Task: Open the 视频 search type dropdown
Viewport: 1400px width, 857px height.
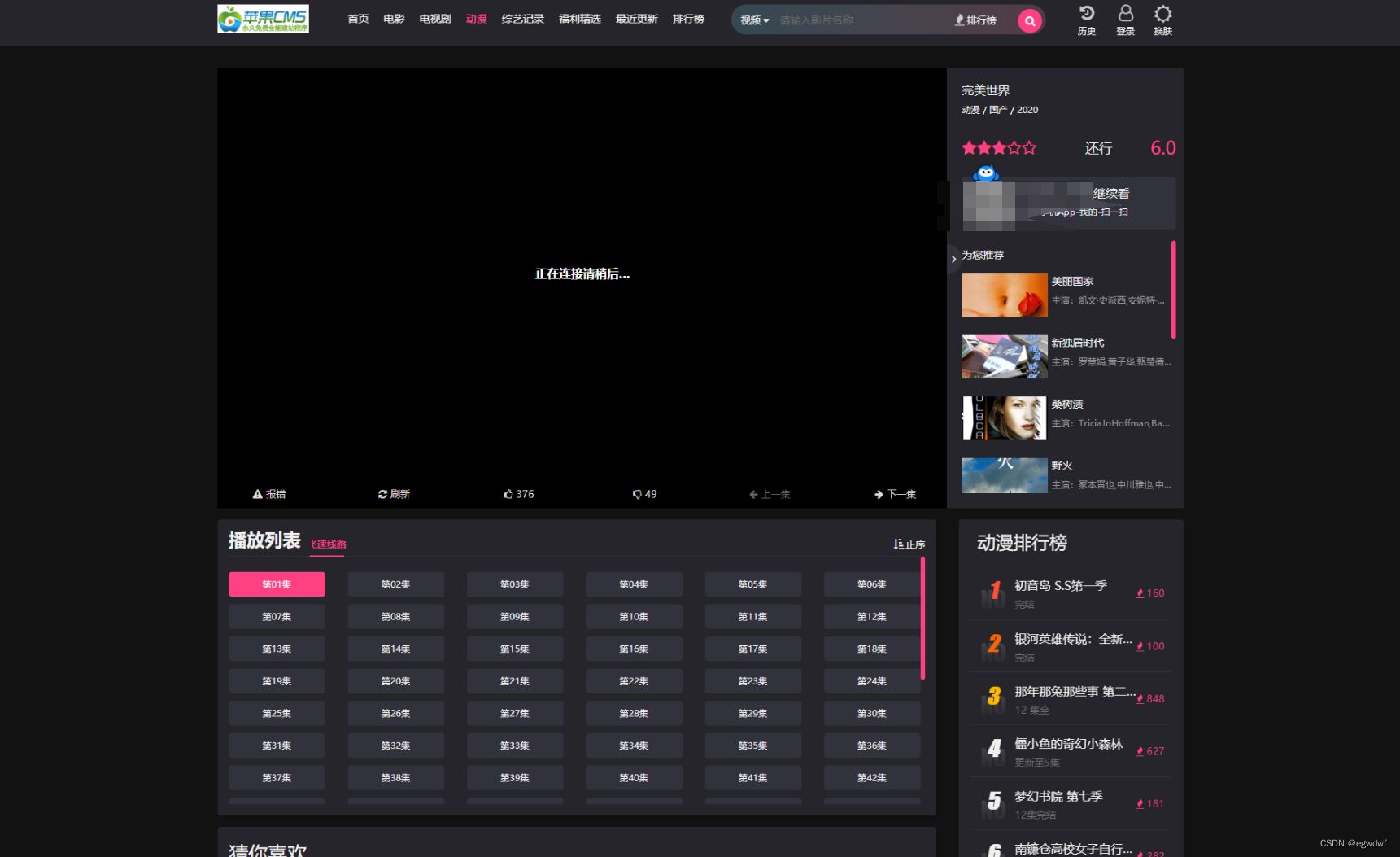Action: pyautogui.click(x=752, y=20)
